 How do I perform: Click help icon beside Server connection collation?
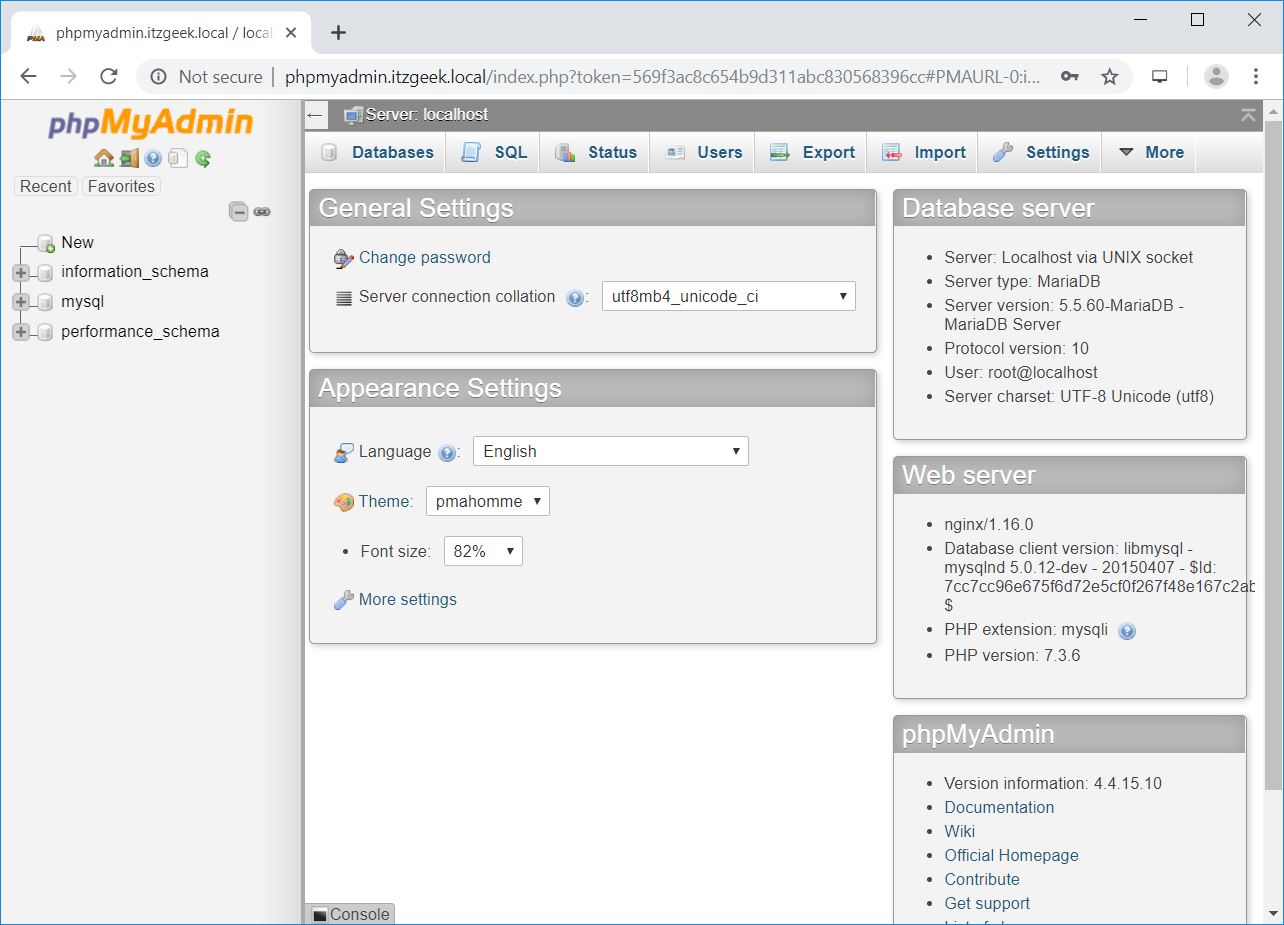[575, 298]
